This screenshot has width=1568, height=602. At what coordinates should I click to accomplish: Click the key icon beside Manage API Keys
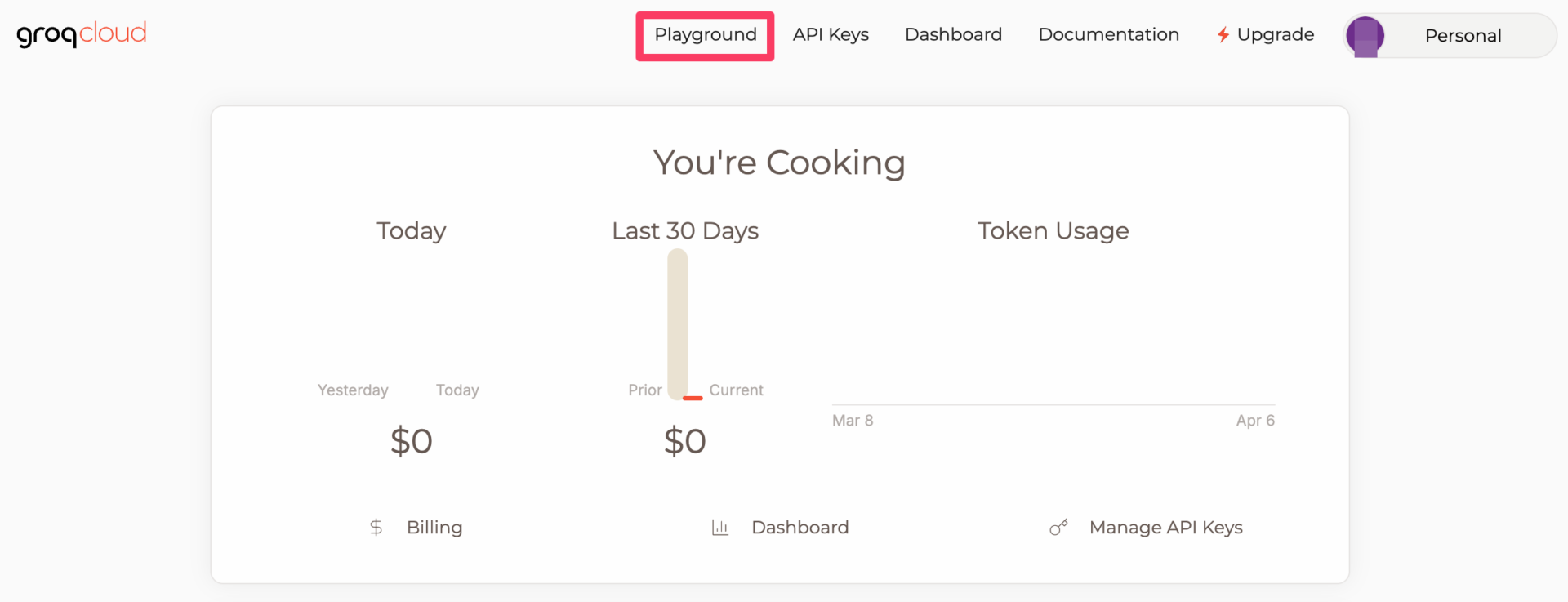pos(1058,528)
